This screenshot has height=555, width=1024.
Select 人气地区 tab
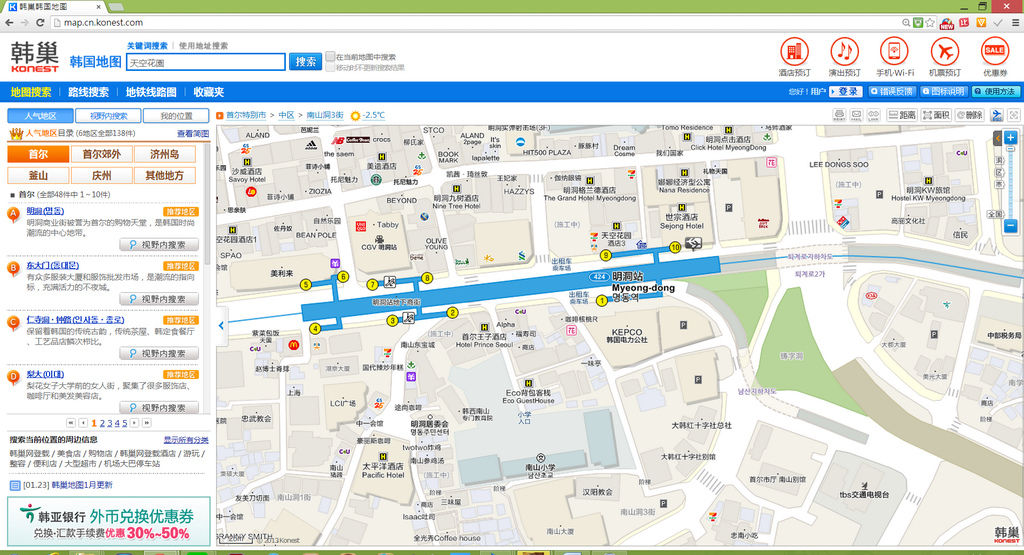40,116
